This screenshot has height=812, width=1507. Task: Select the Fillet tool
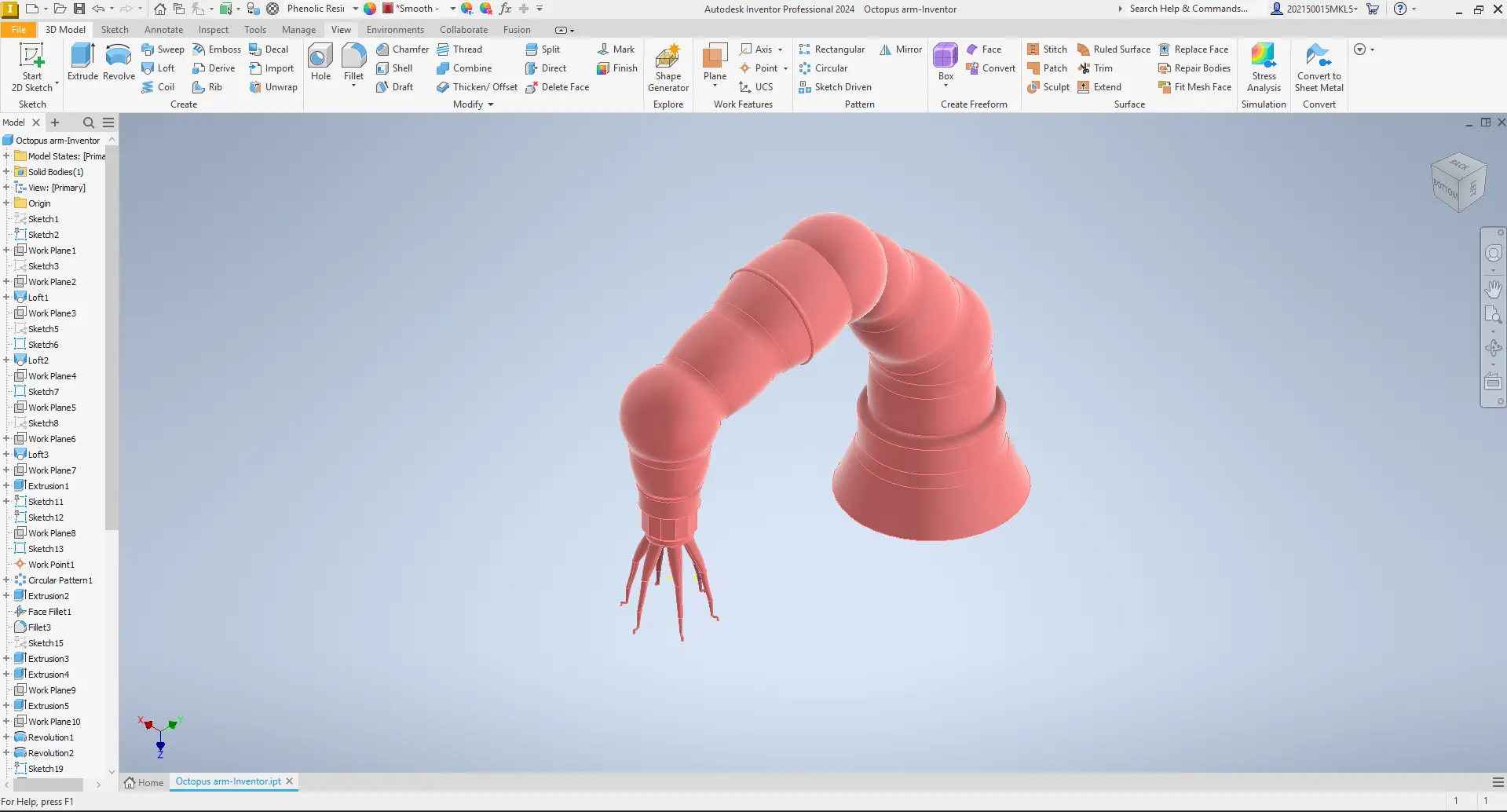coord(354,63)
